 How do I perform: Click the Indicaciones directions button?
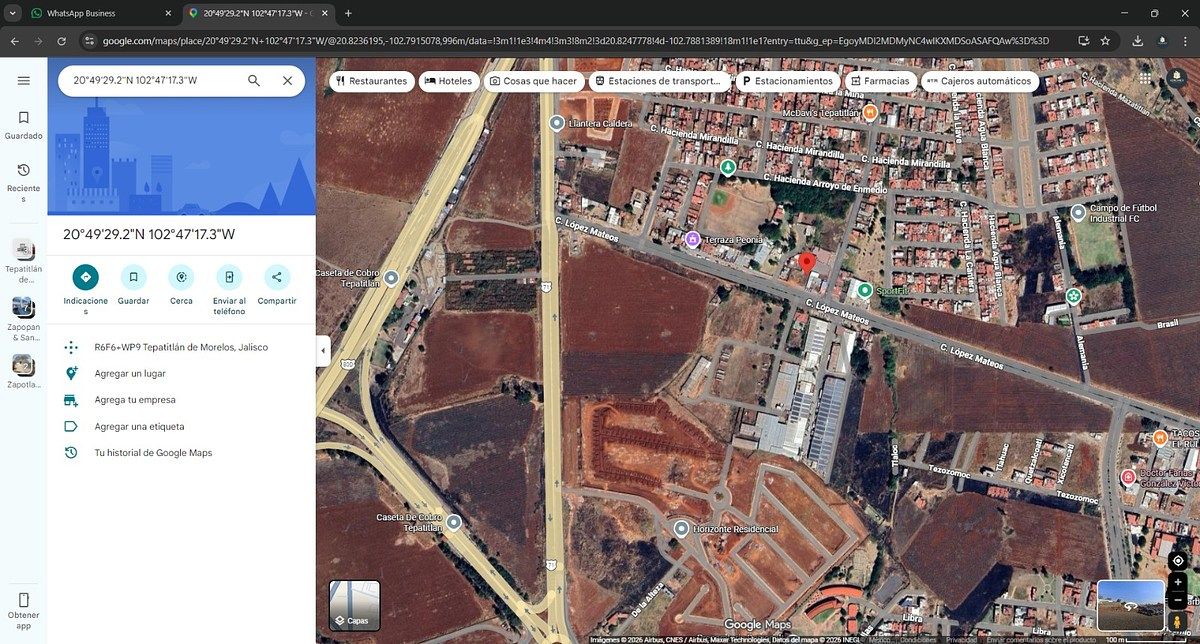[85, 277]
